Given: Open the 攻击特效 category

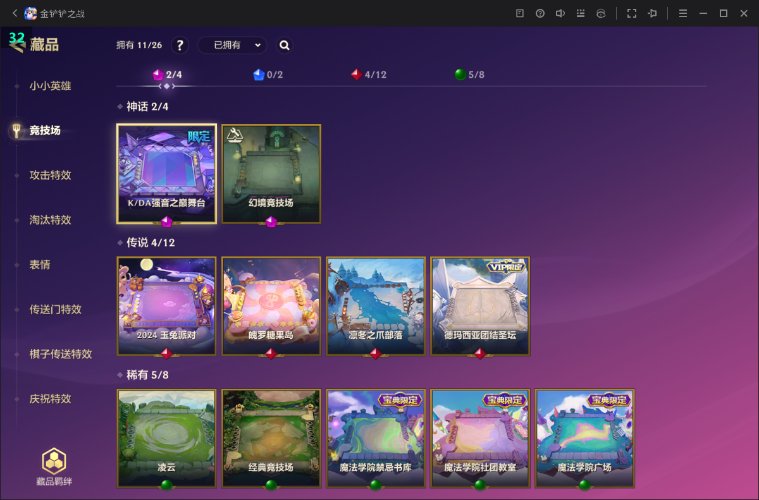Looking at the screenshot, I should (50, 175).
